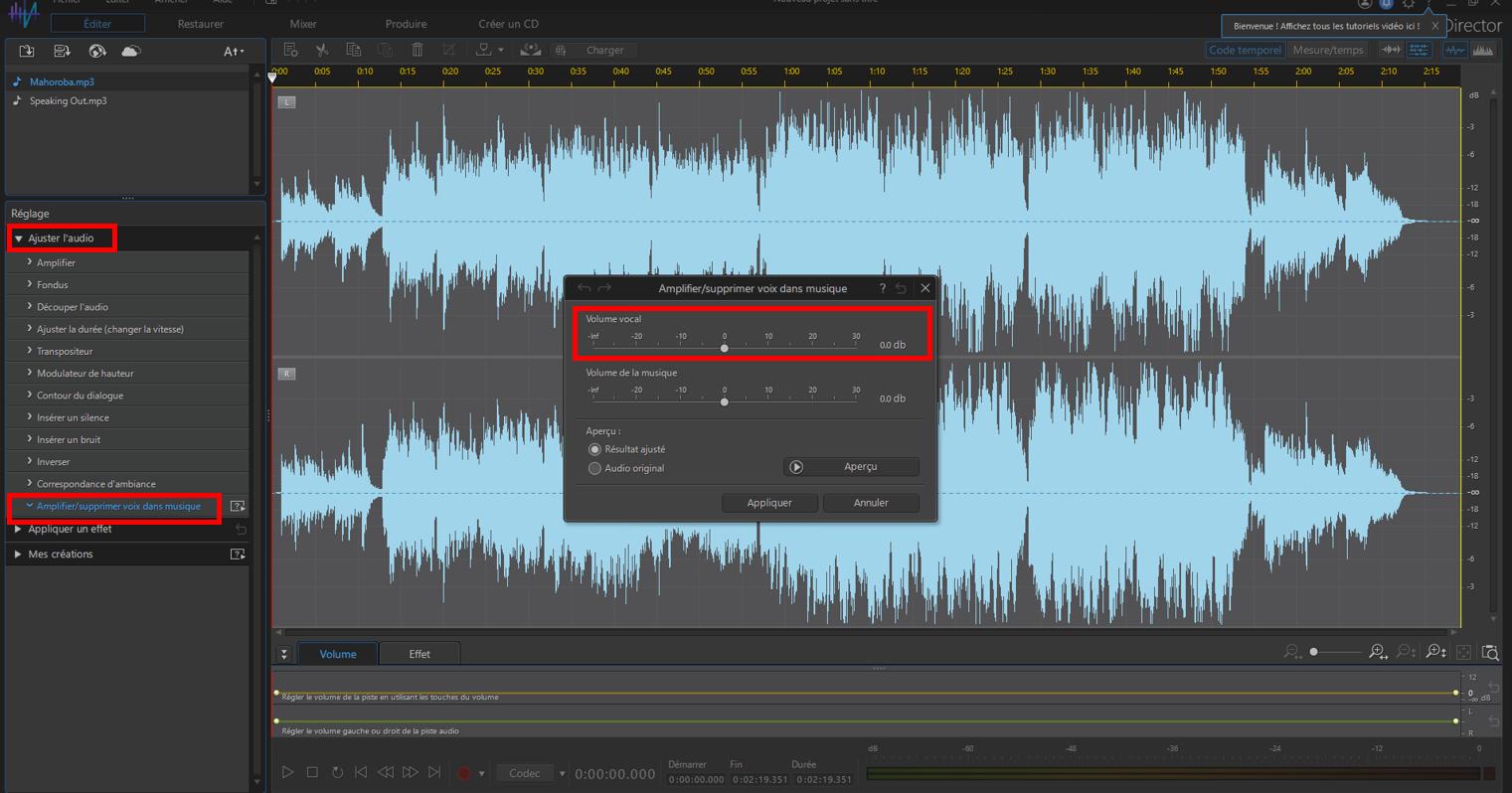Click the Volume vocal slider handle
Screen dimensions: 1512x793
pos(724,348)
